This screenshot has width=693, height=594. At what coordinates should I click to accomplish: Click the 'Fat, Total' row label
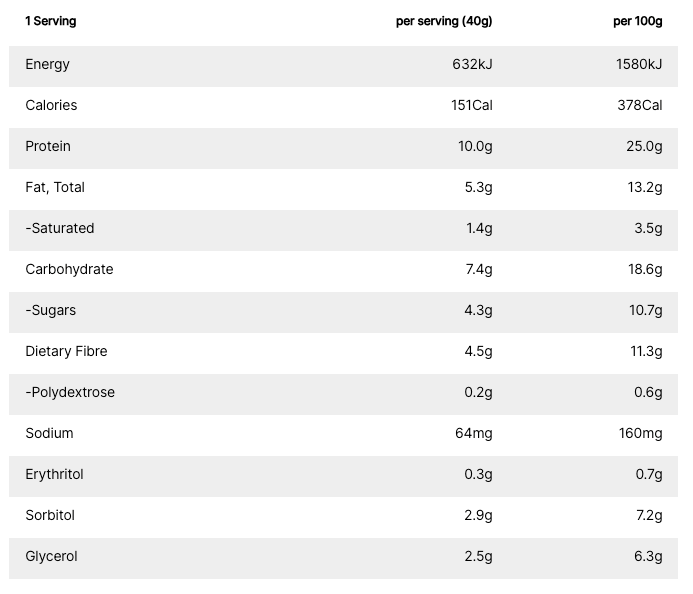coord(55,187)
